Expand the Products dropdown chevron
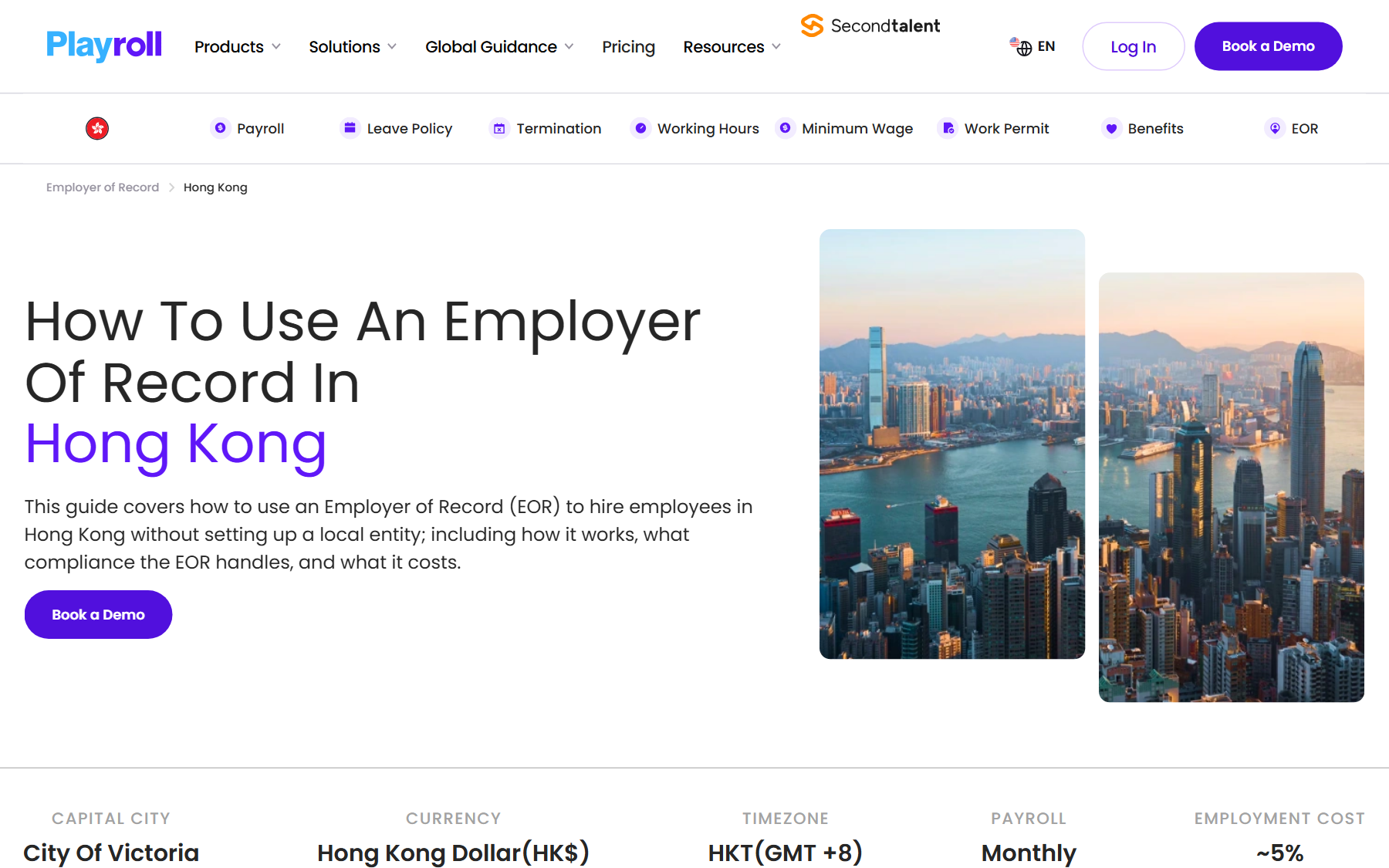 click(x=276, y=46)
